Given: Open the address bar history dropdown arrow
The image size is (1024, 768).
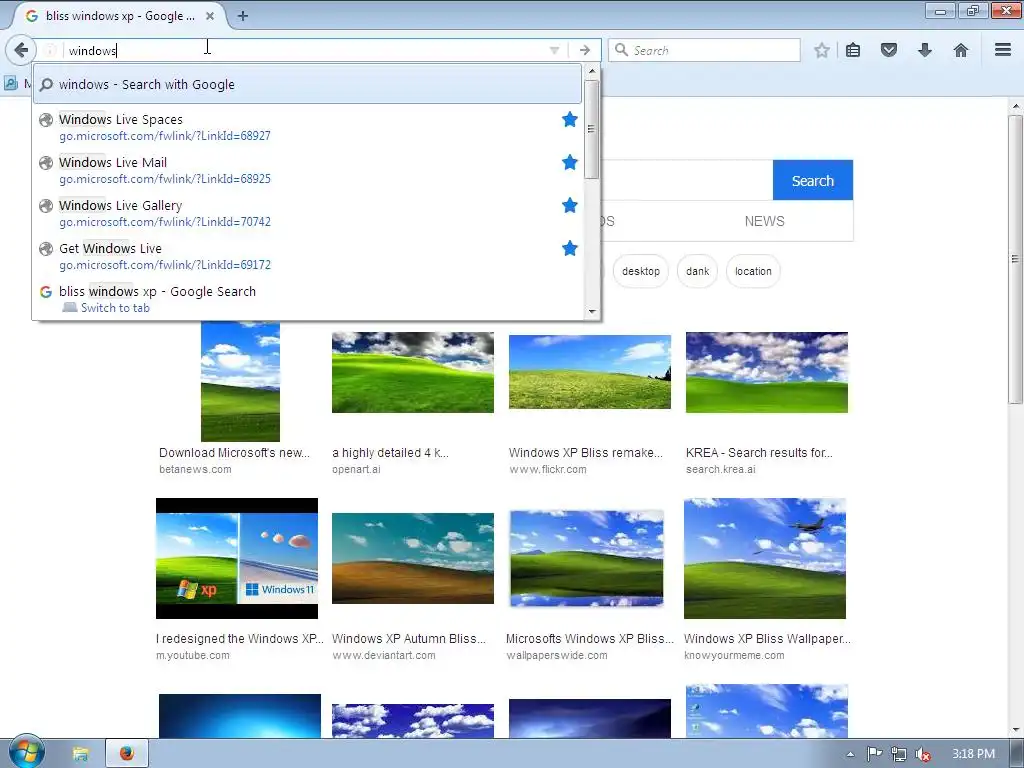Looking at the screenshot, I should (554, 50).
